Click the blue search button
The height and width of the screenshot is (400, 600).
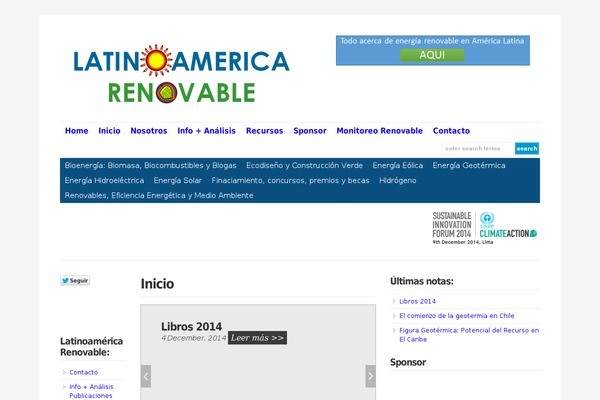[x=527, y=149]
